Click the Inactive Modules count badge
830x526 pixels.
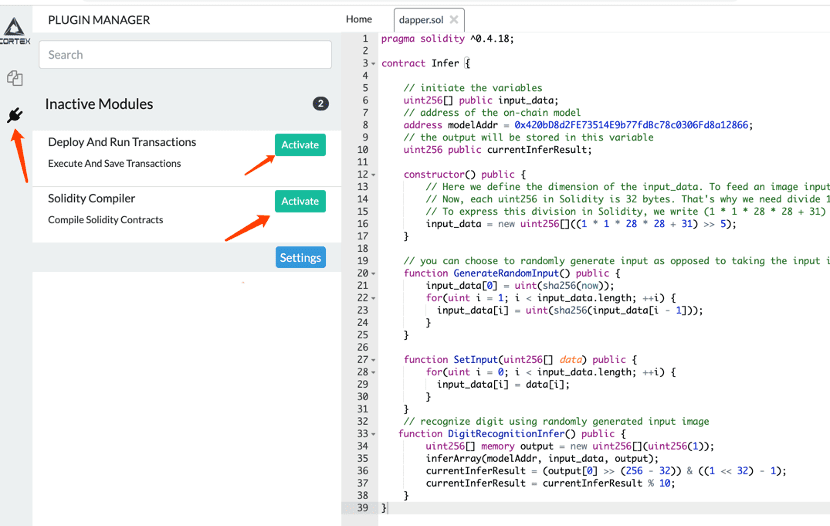point(320,104)
